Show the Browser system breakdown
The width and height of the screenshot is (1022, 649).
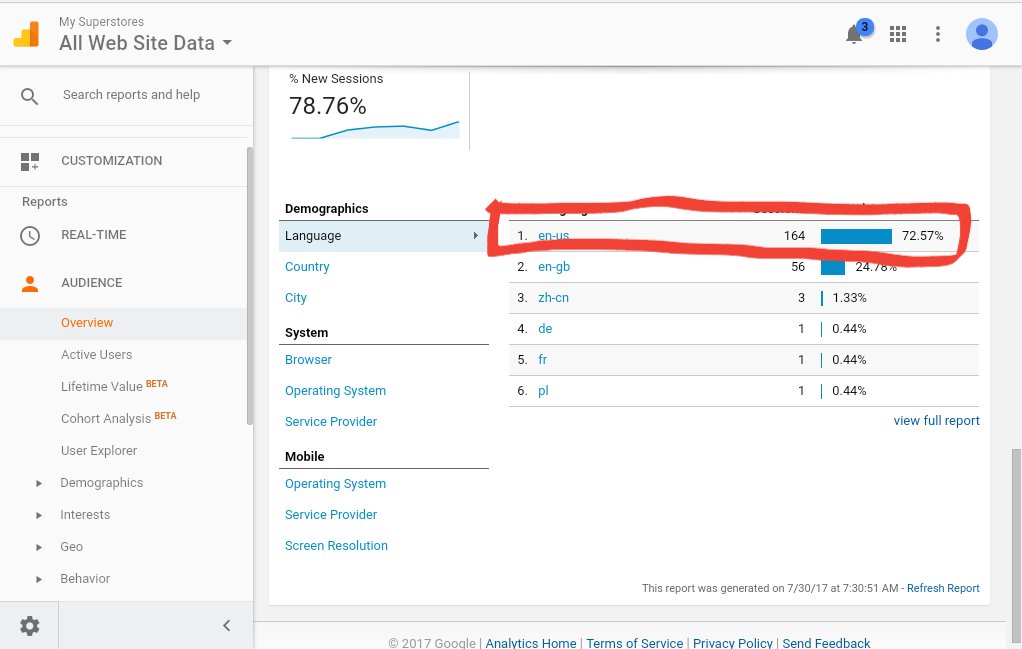coord(308,360)
